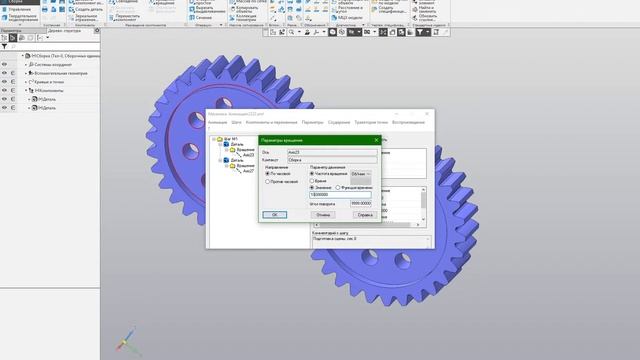Click the Угол поворота value field

coord(361,203)
